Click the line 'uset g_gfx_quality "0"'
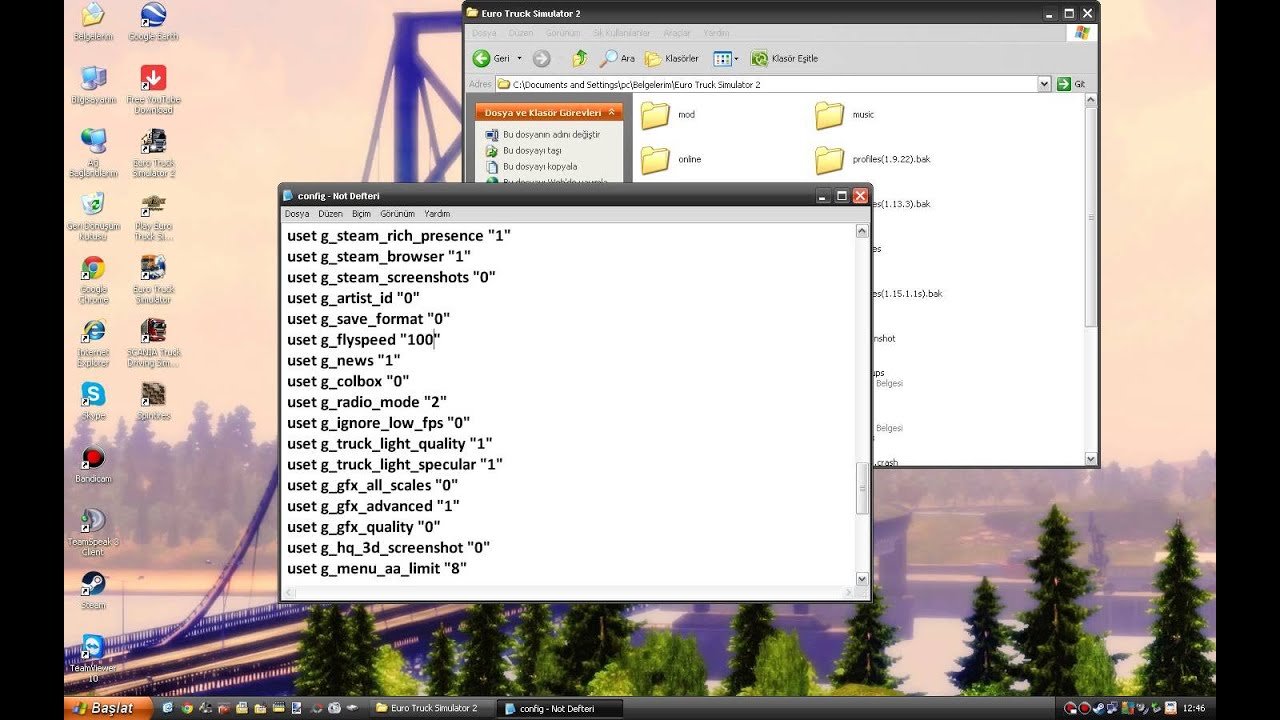Screen dimensions: 1280x720 point(364,527)
